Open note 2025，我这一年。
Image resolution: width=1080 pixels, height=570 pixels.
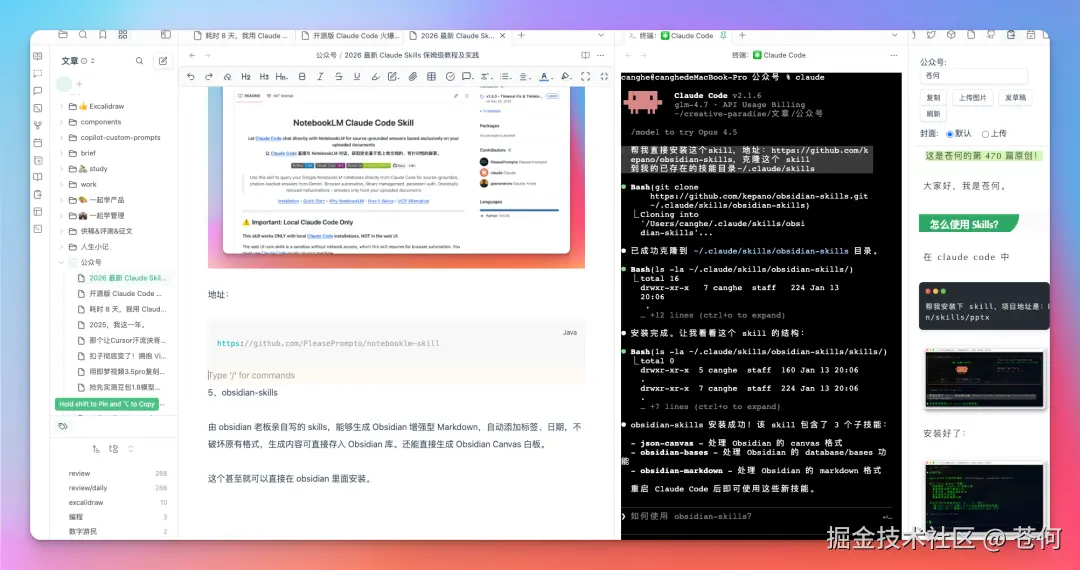pyautogui.click(x=117, y=325)
